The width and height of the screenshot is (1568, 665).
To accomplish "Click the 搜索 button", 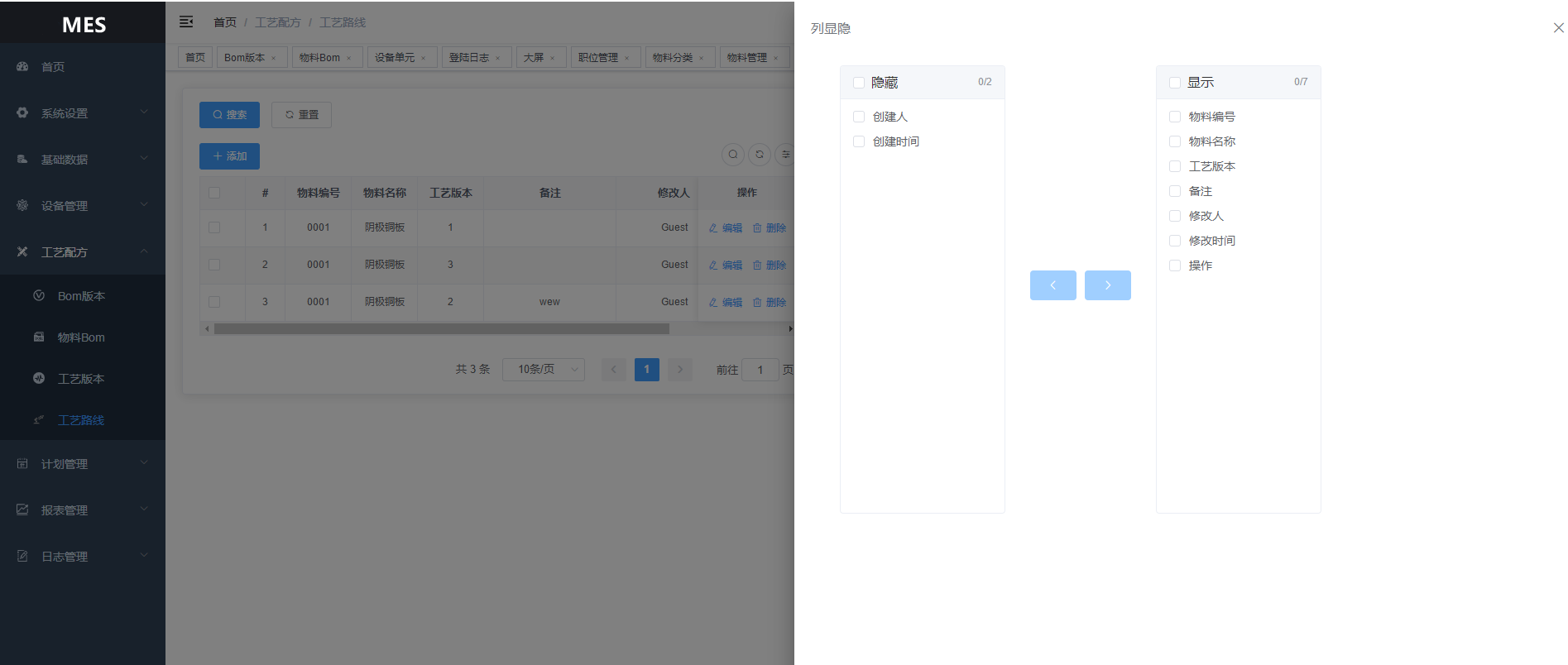I will (229, 115).
